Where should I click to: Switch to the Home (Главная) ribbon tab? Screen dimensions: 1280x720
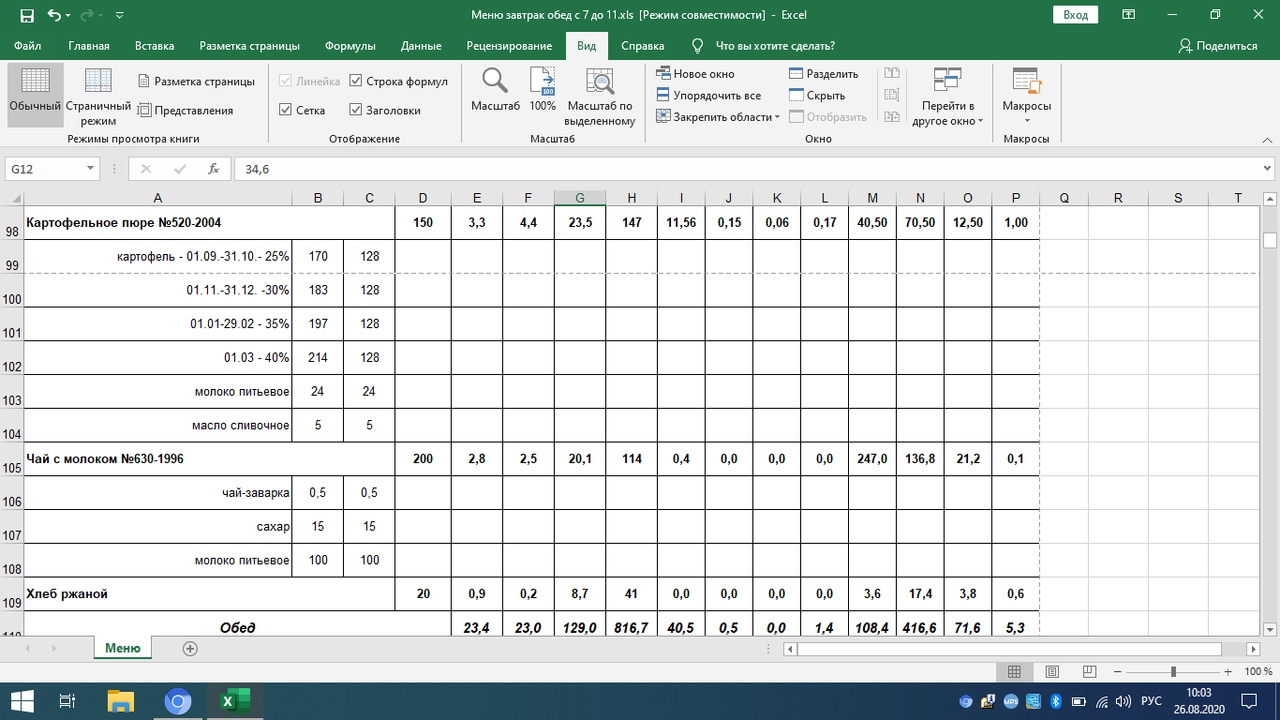(x=89, y=46)
